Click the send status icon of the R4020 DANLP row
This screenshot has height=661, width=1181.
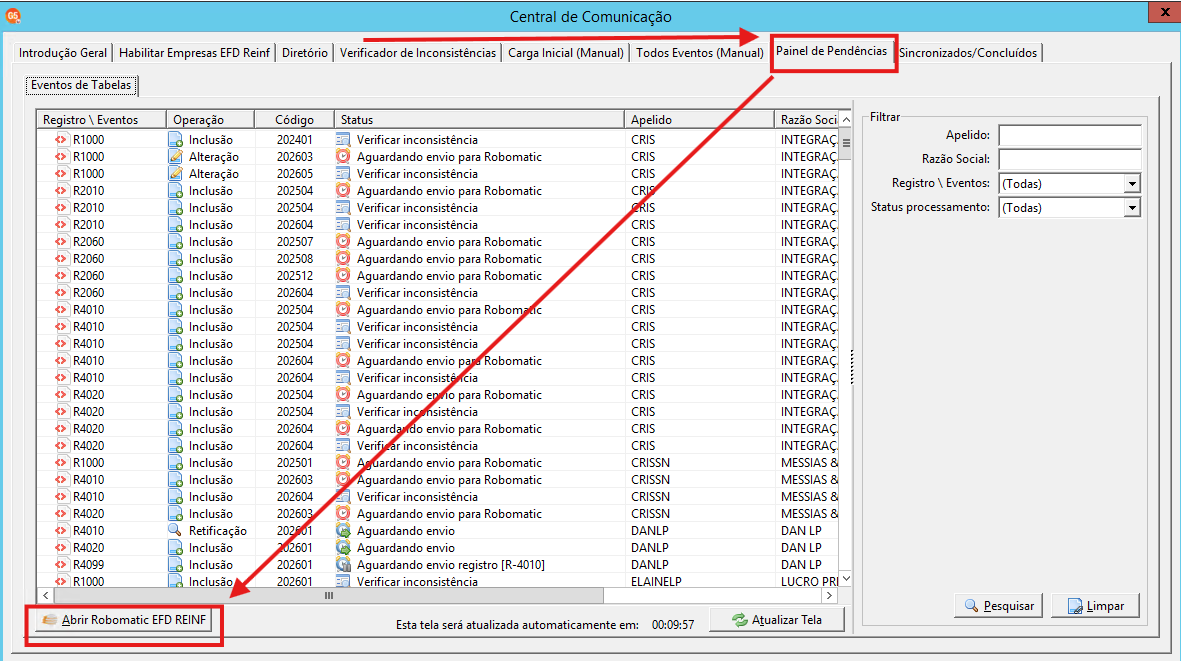tap(343, 548)
